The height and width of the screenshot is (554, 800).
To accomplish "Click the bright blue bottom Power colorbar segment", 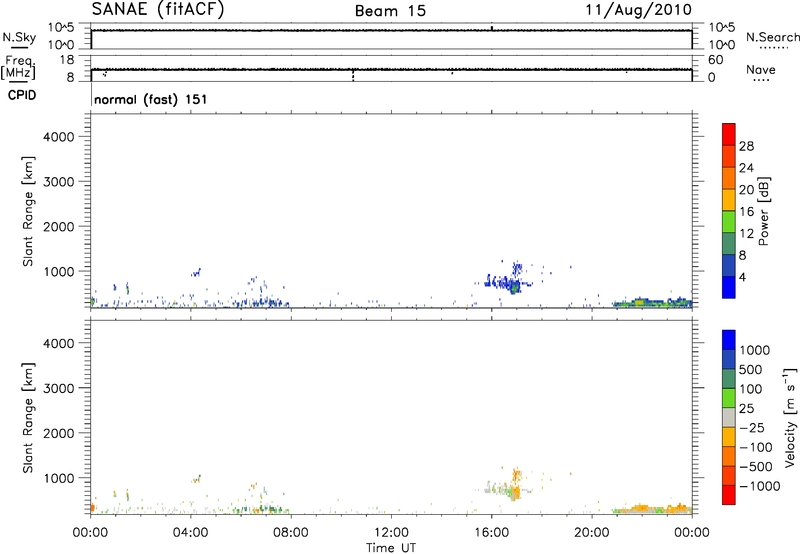I will click(729, 287).
